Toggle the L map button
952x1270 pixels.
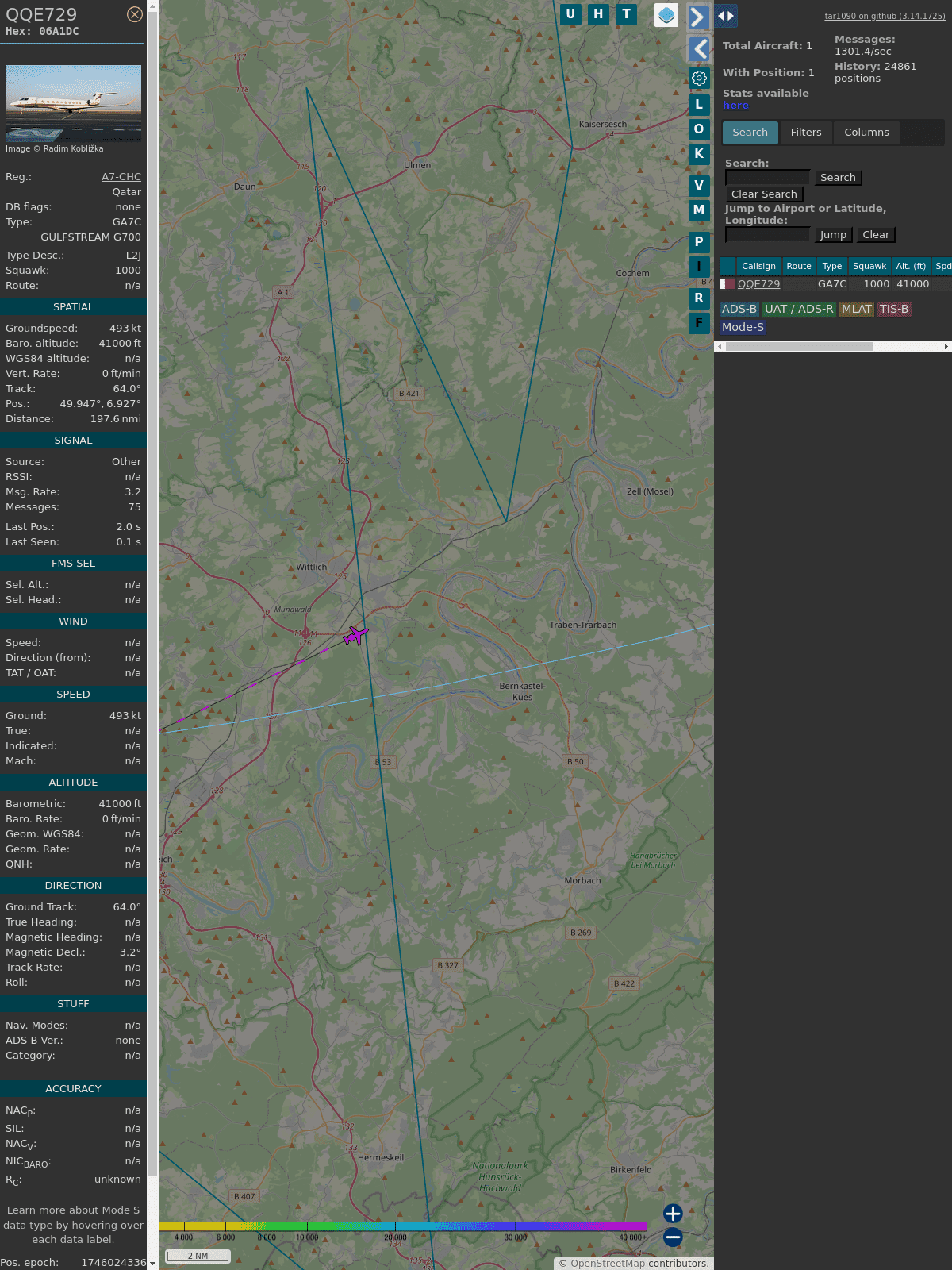coord(699,105)
